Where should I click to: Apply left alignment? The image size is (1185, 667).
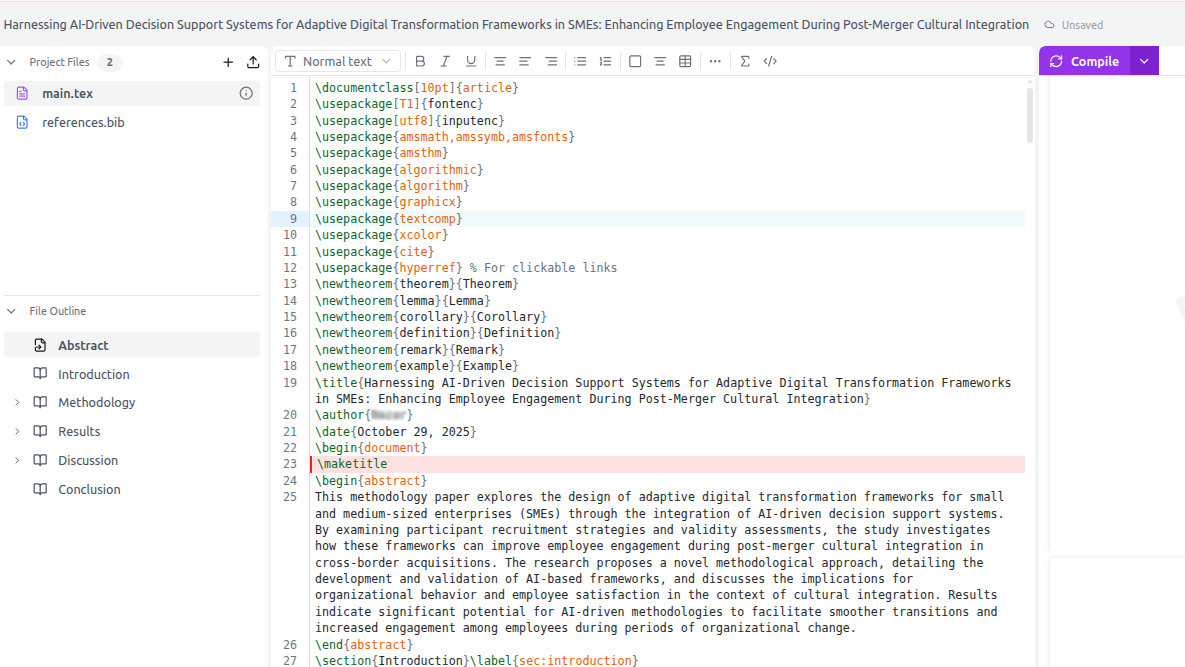pyautogui.click(x=524, y=61)
